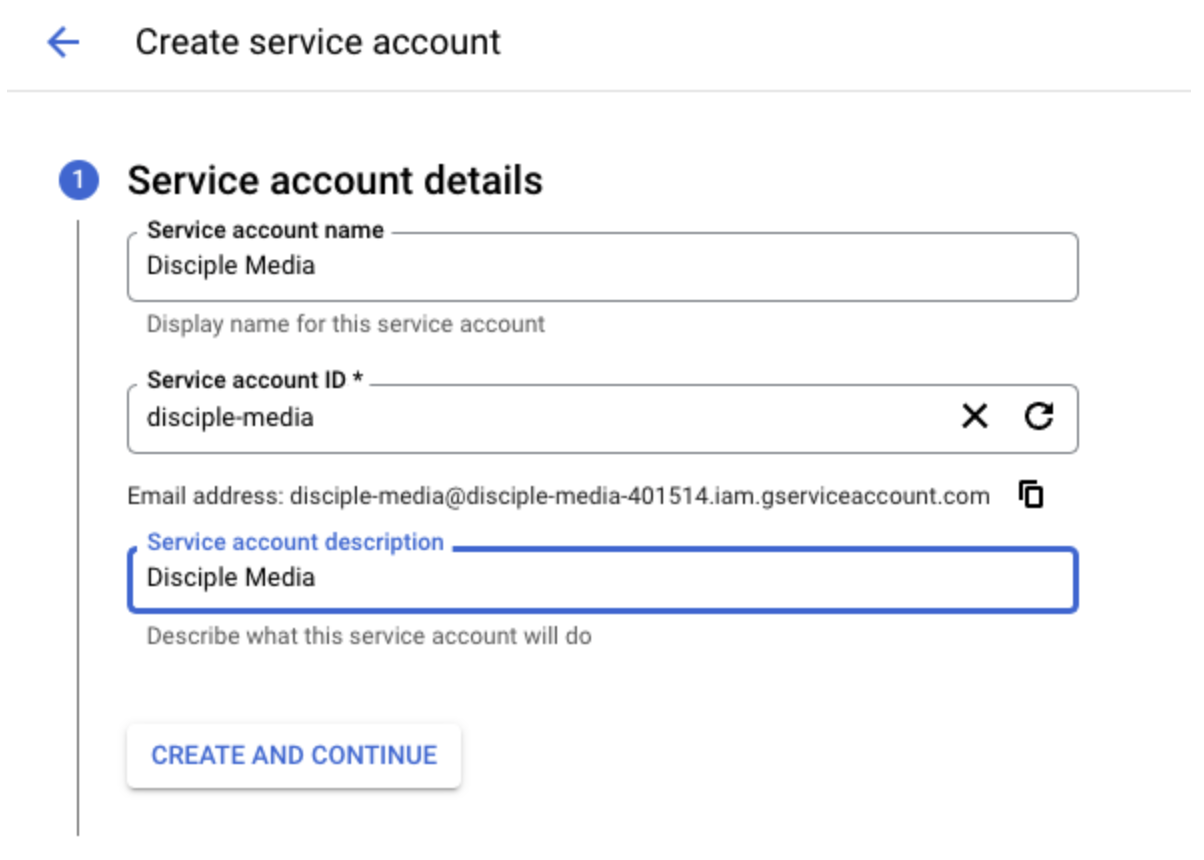This screenshot has width=1204, height=860.
Task: Click the Create service account page title
Action: point(318,42)
